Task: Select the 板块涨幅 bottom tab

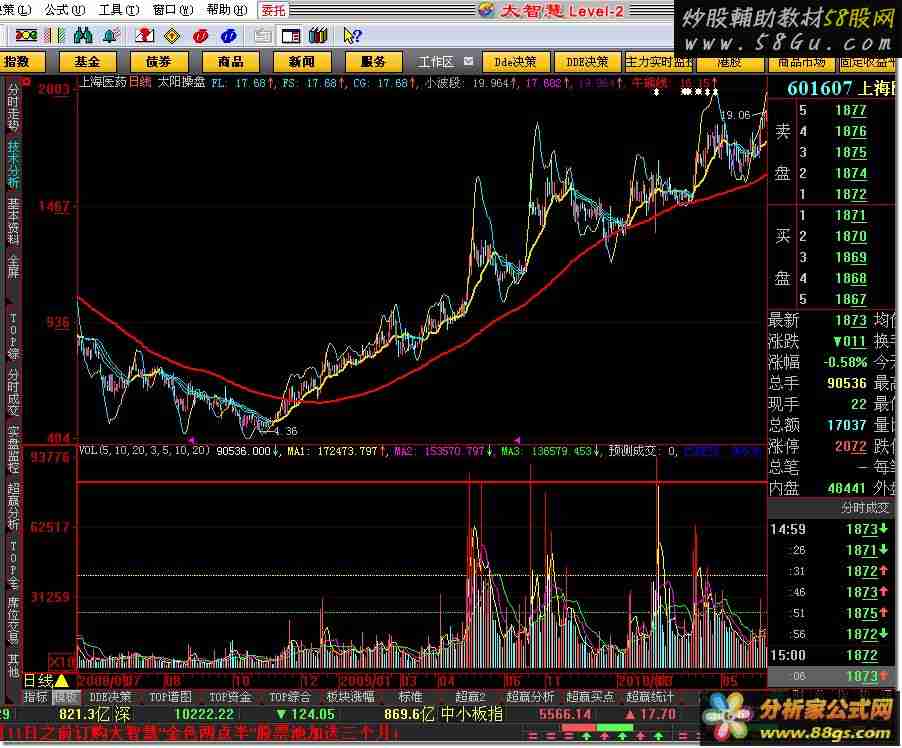Action: [x=350, y=697]
